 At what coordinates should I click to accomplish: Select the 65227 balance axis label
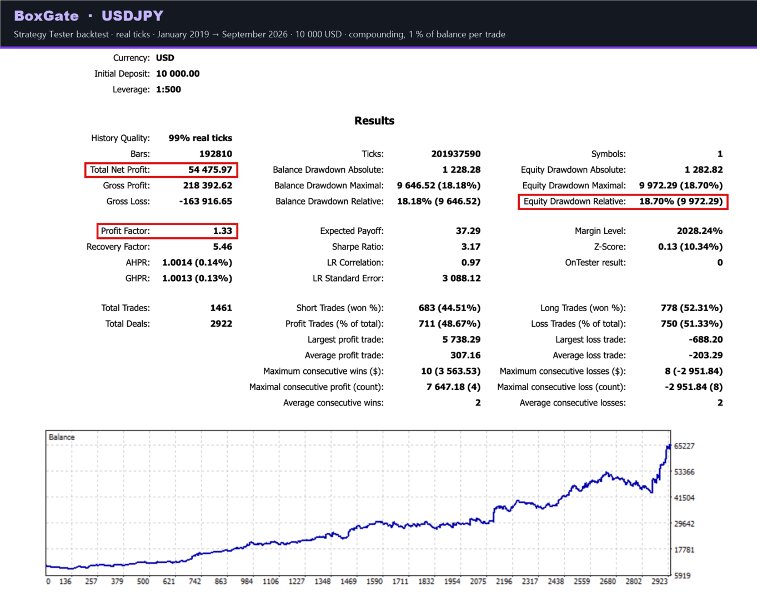pos(684,446)
